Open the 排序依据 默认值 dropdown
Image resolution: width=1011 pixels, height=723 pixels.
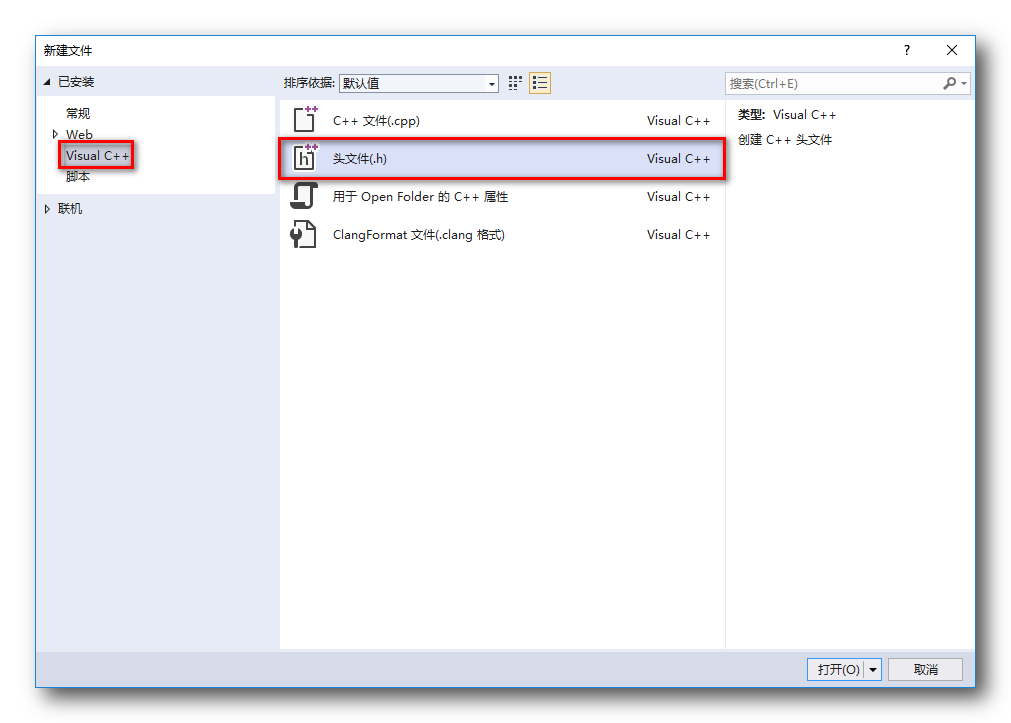[x=492, y=84]
